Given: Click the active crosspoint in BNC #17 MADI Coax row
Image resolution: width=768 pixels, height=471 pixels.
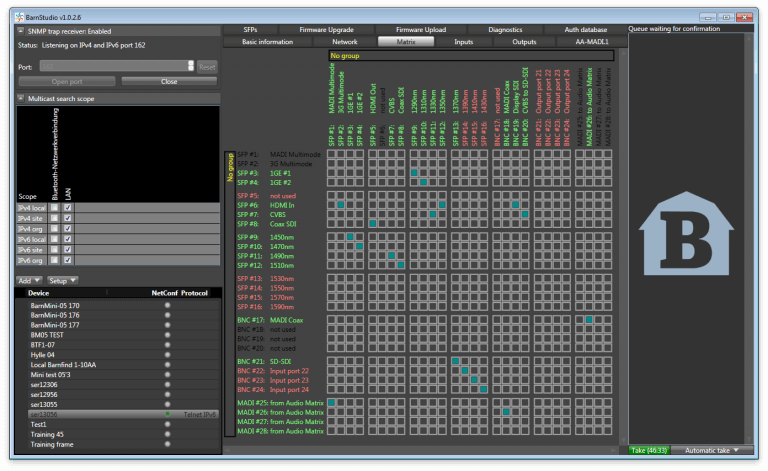Looking at the screenshot, I should [x=590, y=319].
